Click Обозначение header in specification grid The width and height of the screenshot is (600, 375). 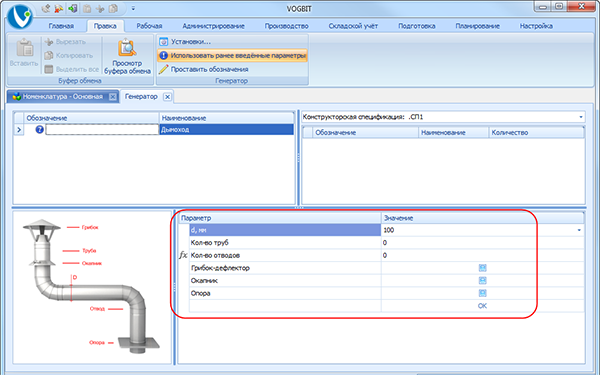pos(365,132)
